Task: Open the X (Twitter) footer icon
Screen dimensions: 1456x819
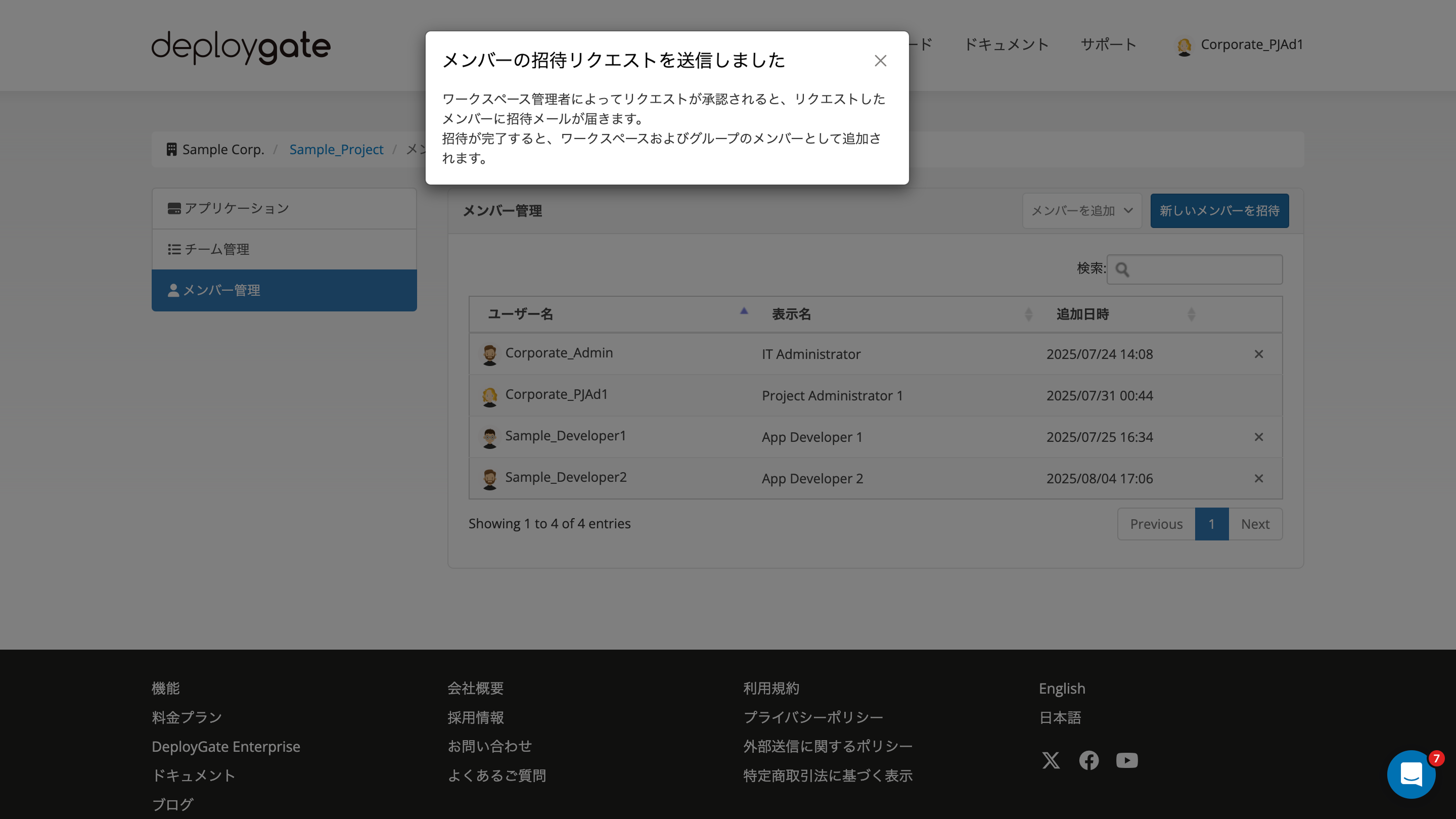Action: [x=1052, y=760]
